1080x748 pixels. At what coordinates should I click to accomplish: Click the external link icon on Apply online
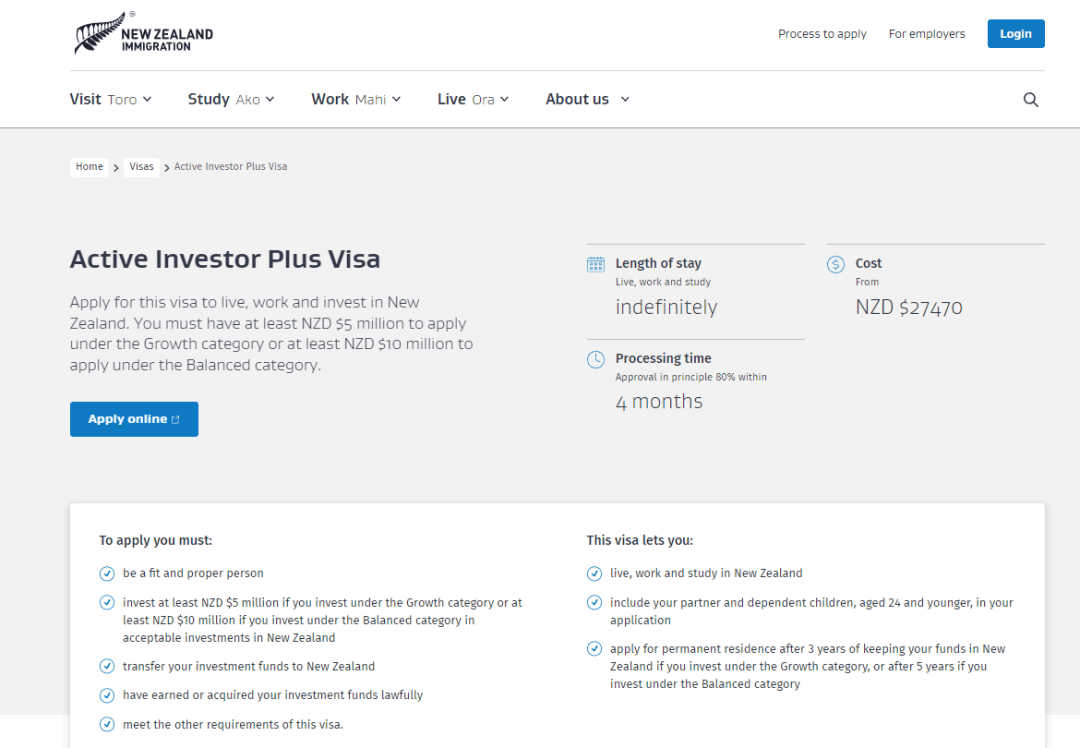176,420
